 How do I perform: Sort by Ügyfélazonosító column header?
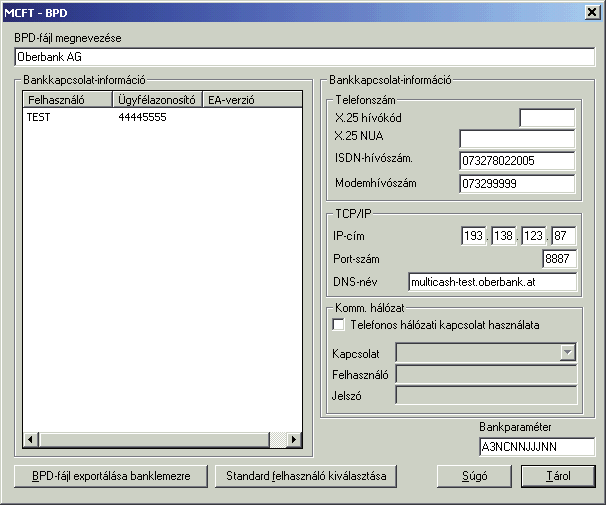(x=157, y=100)
